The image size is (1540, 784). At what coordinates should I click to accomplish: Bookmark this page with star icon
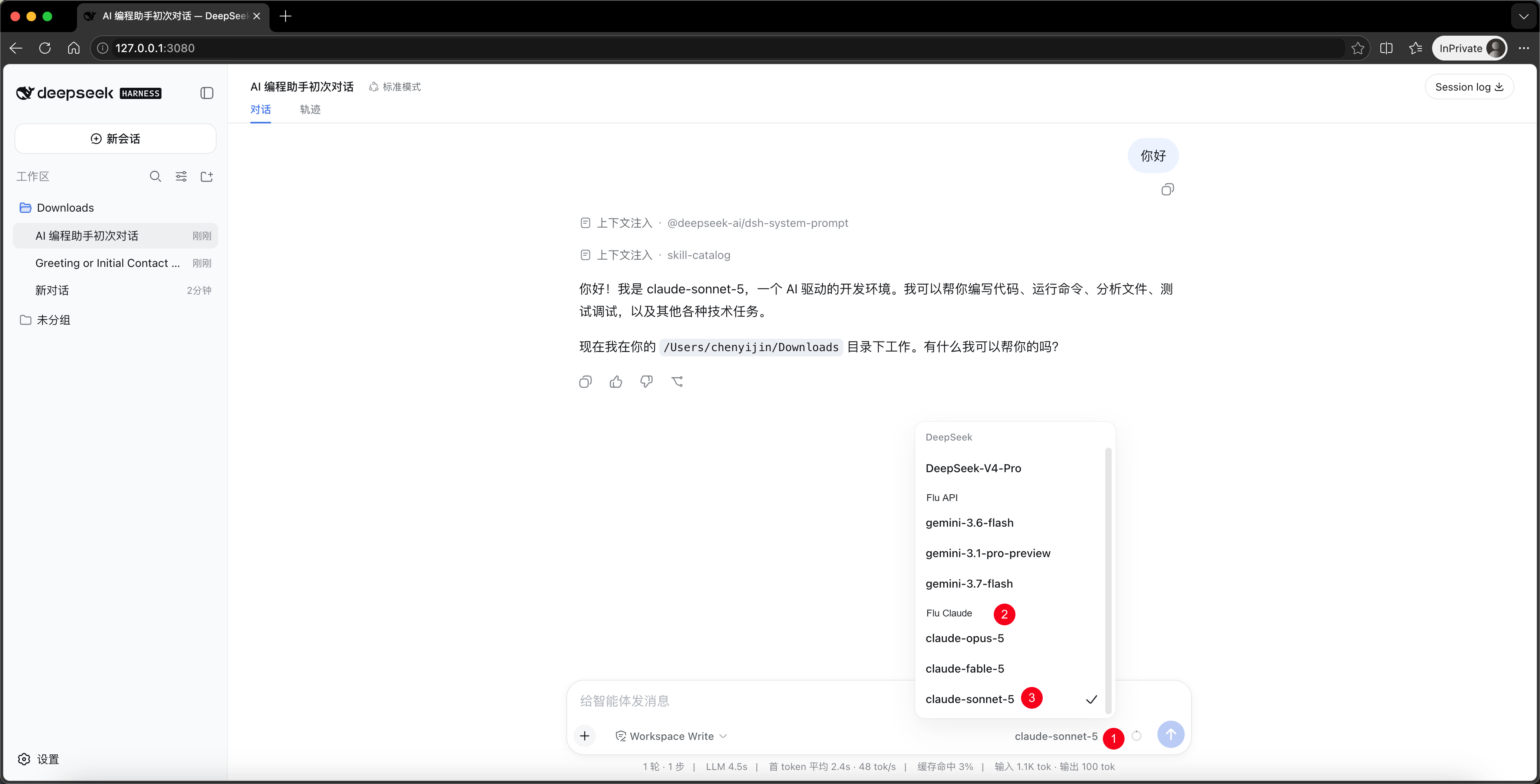point(1357,48)
